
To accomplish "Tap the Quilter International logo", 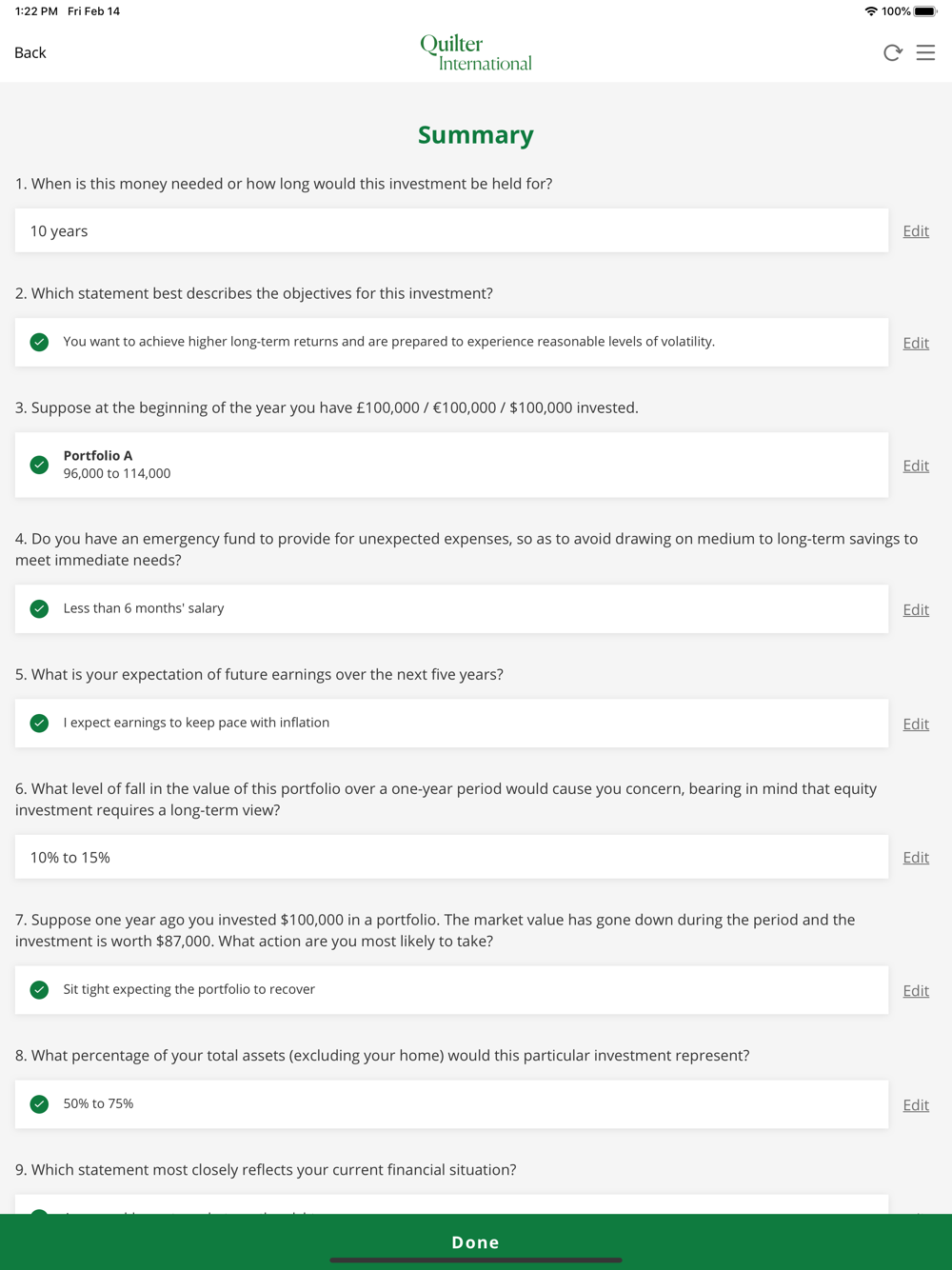I will click(476, 53).
